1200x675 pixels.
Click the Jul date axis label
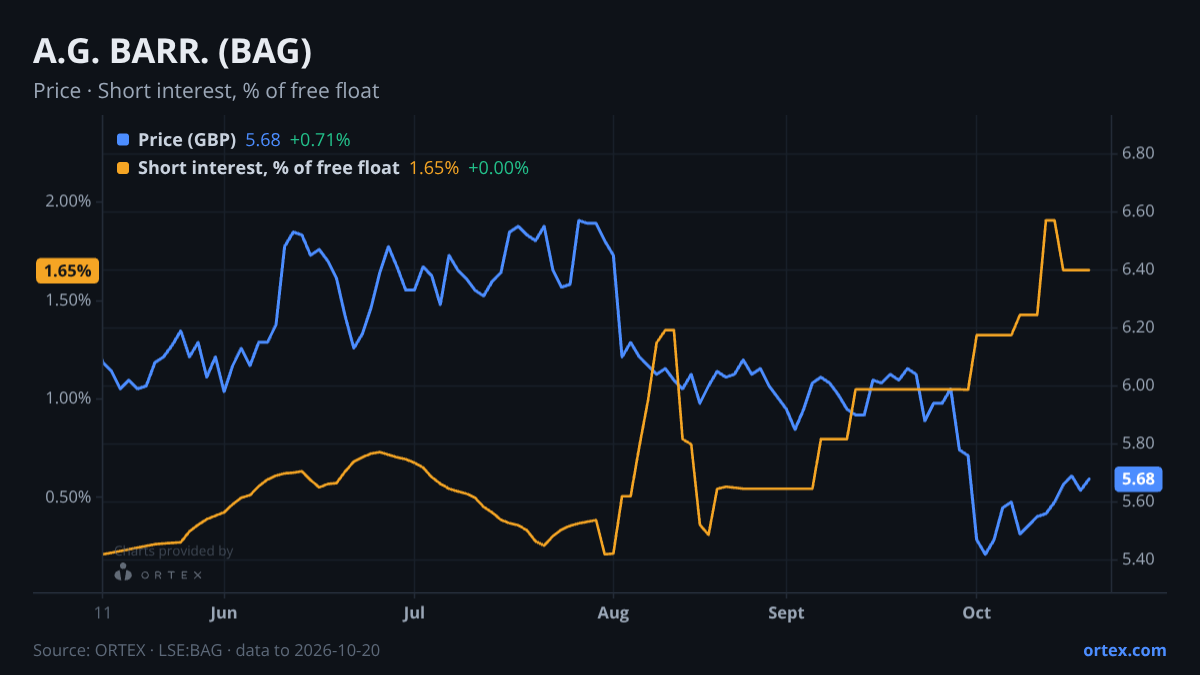(414, 613)
